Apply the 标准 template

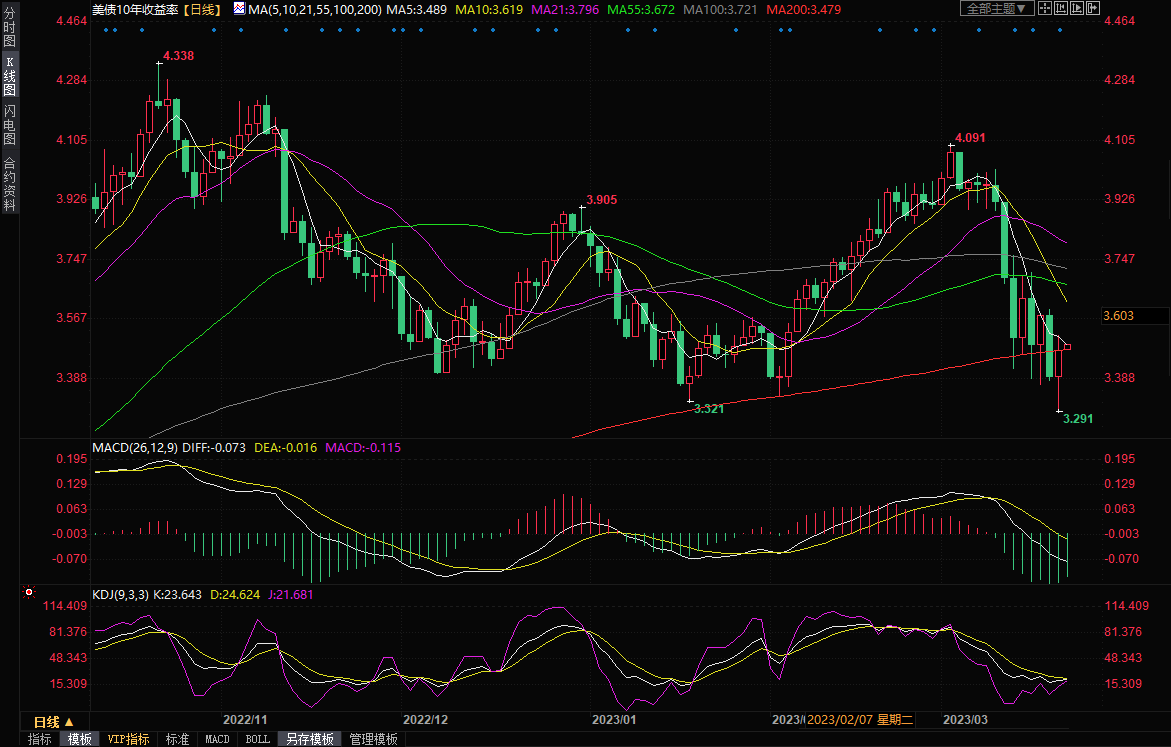(x=177, y=739)
